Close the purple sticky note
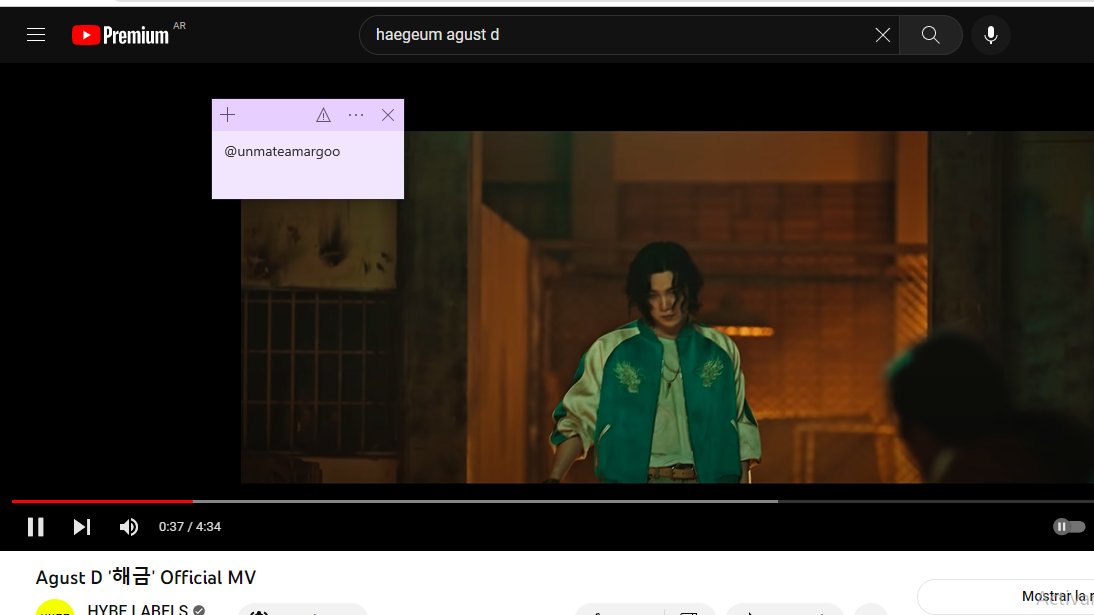The width and height of the screenshot is (1094, 615). (x=388, y=115)
